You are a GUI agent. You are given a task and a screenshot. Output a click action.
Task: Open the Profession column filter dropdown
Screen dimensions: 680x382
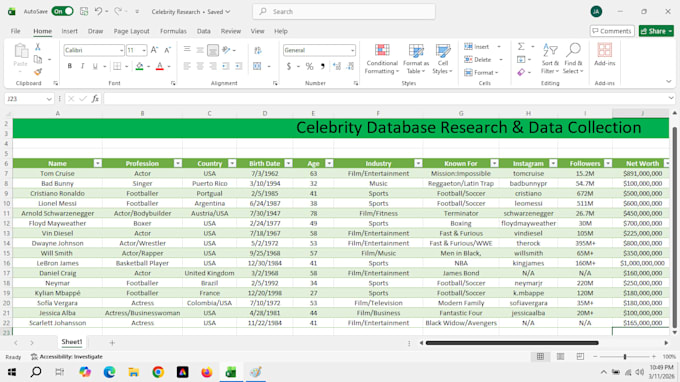[178, 163]
